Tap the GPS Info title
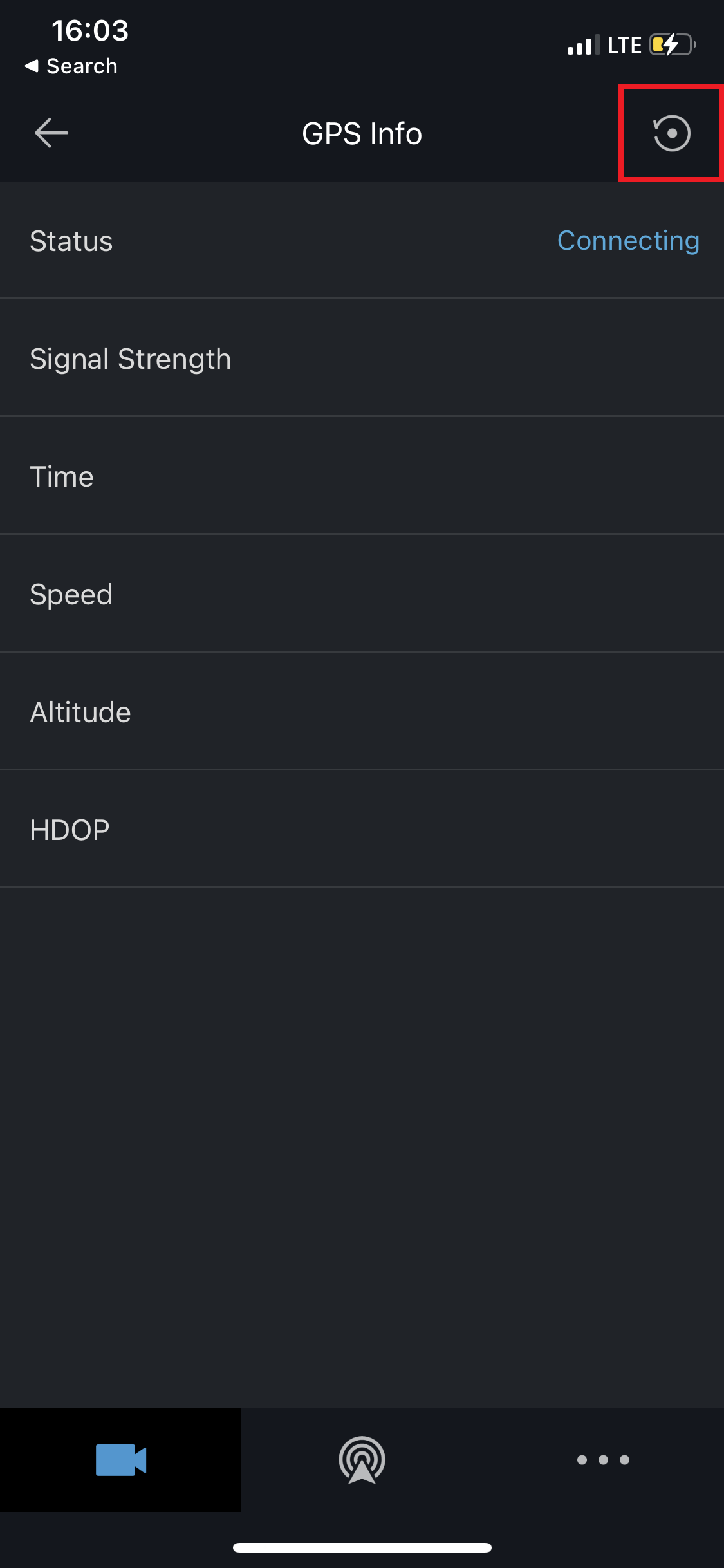Viewport: 724px width, 1568px height. click(x=362, y=133)
